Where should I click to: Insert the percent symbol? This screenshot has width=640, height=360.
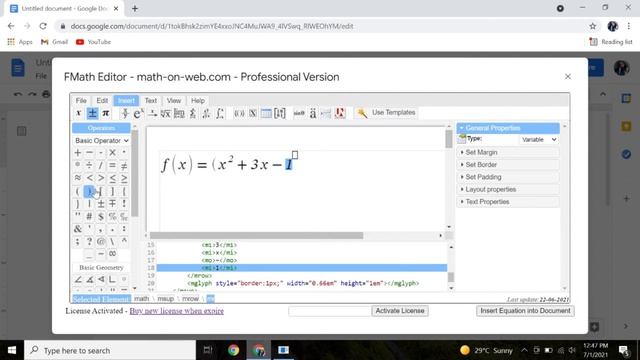[112, 216]
